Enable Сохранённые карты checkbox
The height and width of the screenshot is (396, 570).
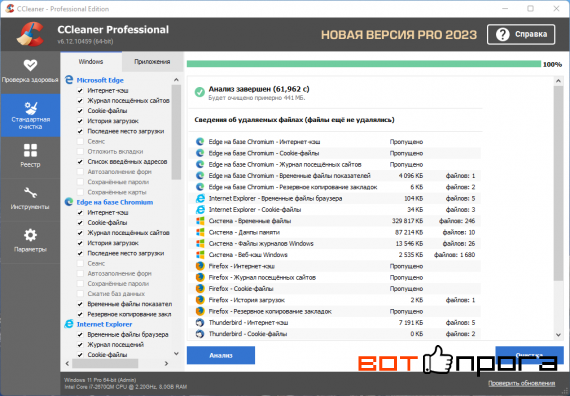pos(80,192)
